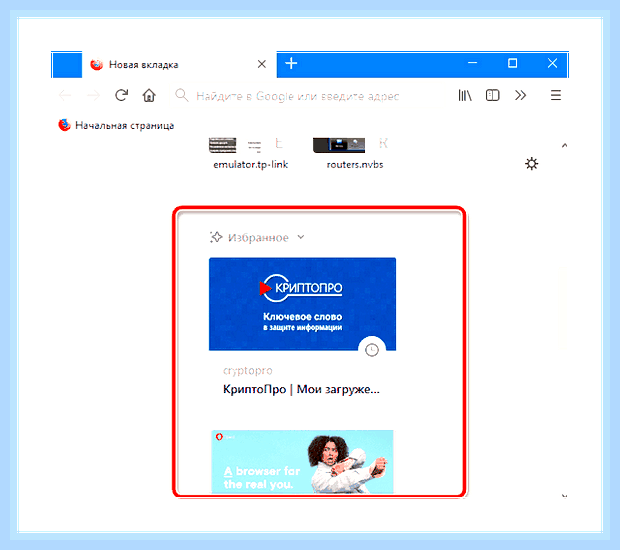
Task: Open the Начальная страница bookmark
Action: pos(116,125)
